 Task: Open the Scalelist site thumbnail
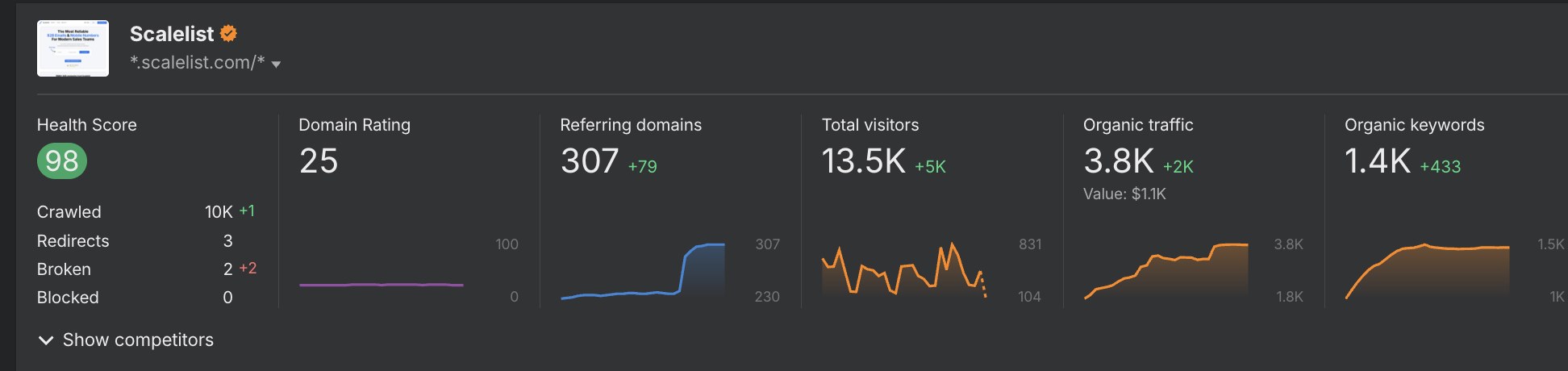pos(73,48)
